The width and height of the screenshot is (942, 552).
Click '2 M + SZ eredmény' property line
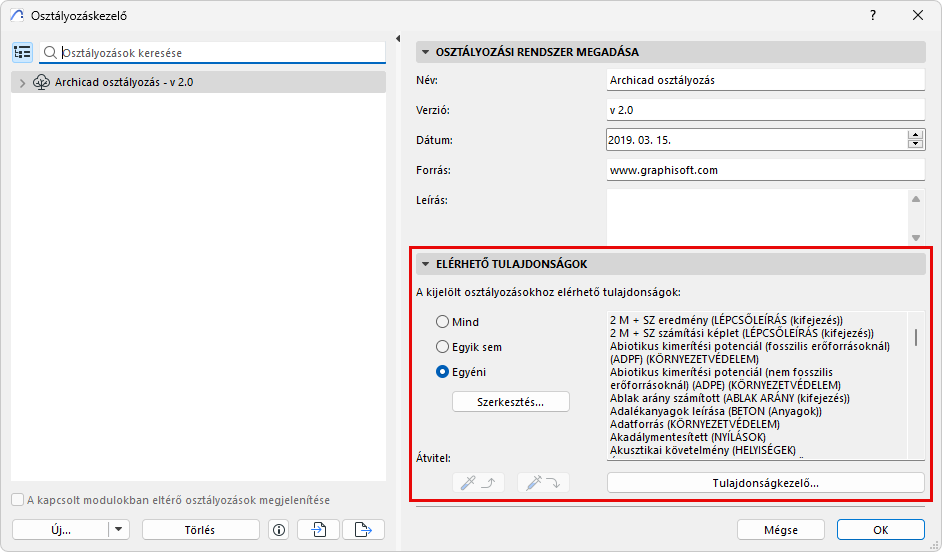point(726,320)
